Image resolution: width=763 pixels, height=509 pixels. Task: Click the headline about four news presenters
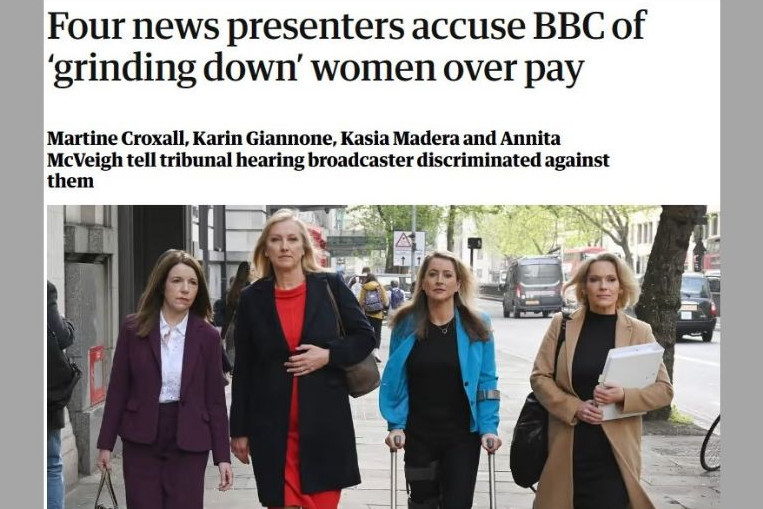(x=346, y=47)
